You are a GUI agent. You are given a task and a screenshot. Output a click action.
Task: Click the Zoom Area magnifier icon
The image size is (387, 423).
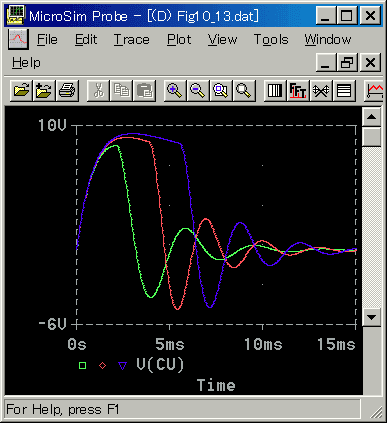[x=221, y=90]
